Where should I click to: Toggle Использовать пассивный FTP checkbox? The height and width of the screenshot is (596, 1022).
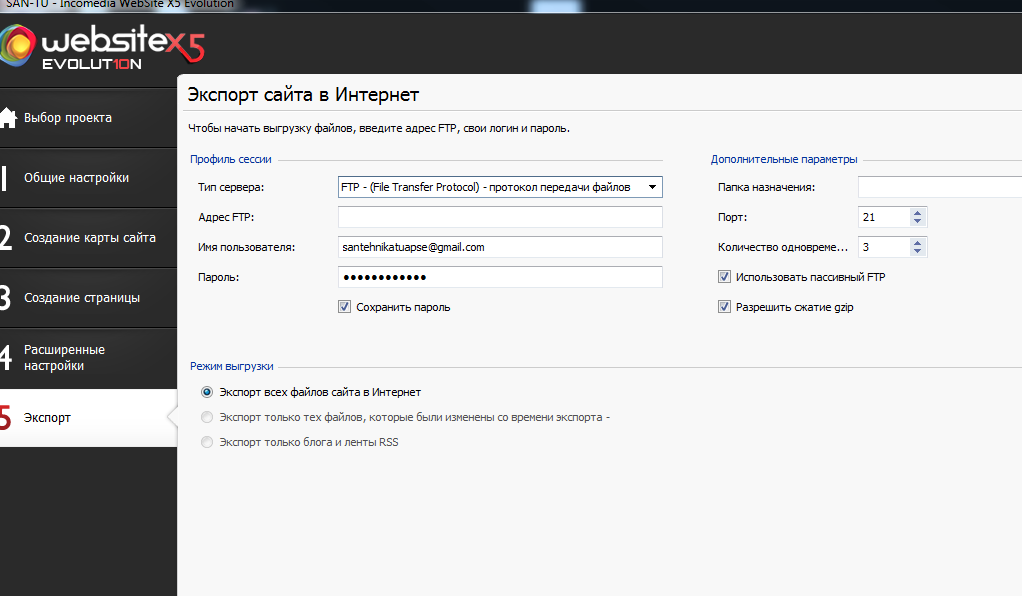tap(724, 276)
